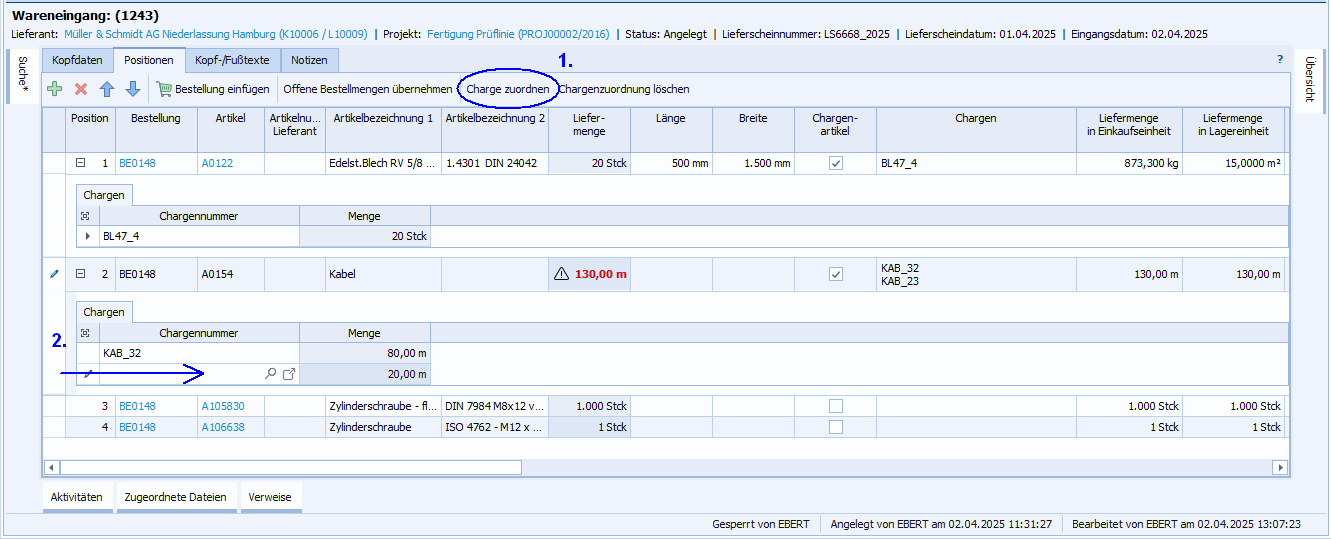Click the red X delete position icon
1331x539 pixels.
[81, 89]
